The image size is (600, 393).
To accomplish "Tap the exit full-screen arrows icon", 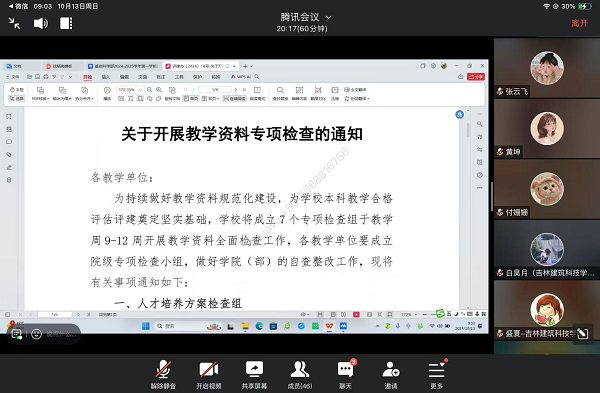I will (x=14, y=23).
